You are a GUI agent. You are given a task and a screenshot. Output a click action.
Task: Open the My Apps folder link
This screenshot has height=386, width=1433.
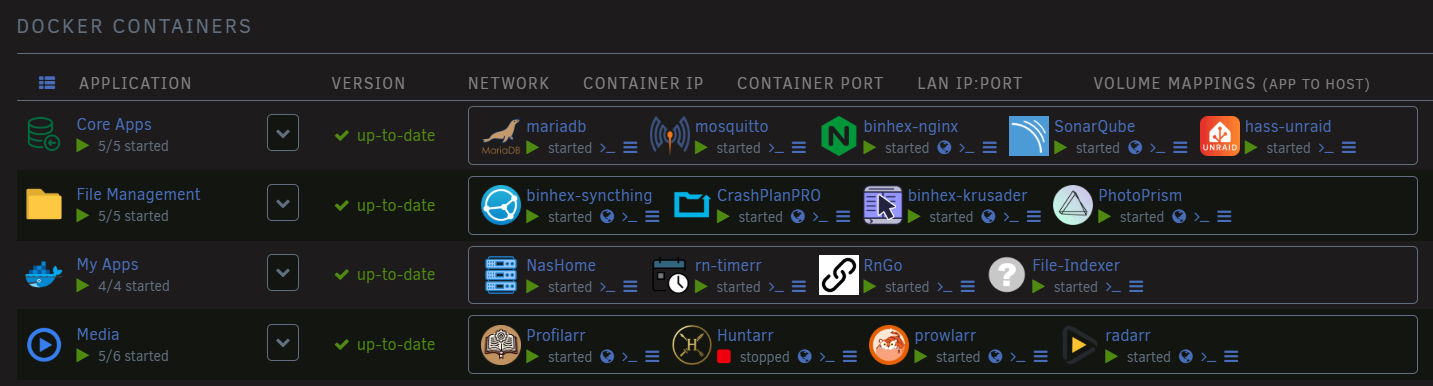pos(107,265)
